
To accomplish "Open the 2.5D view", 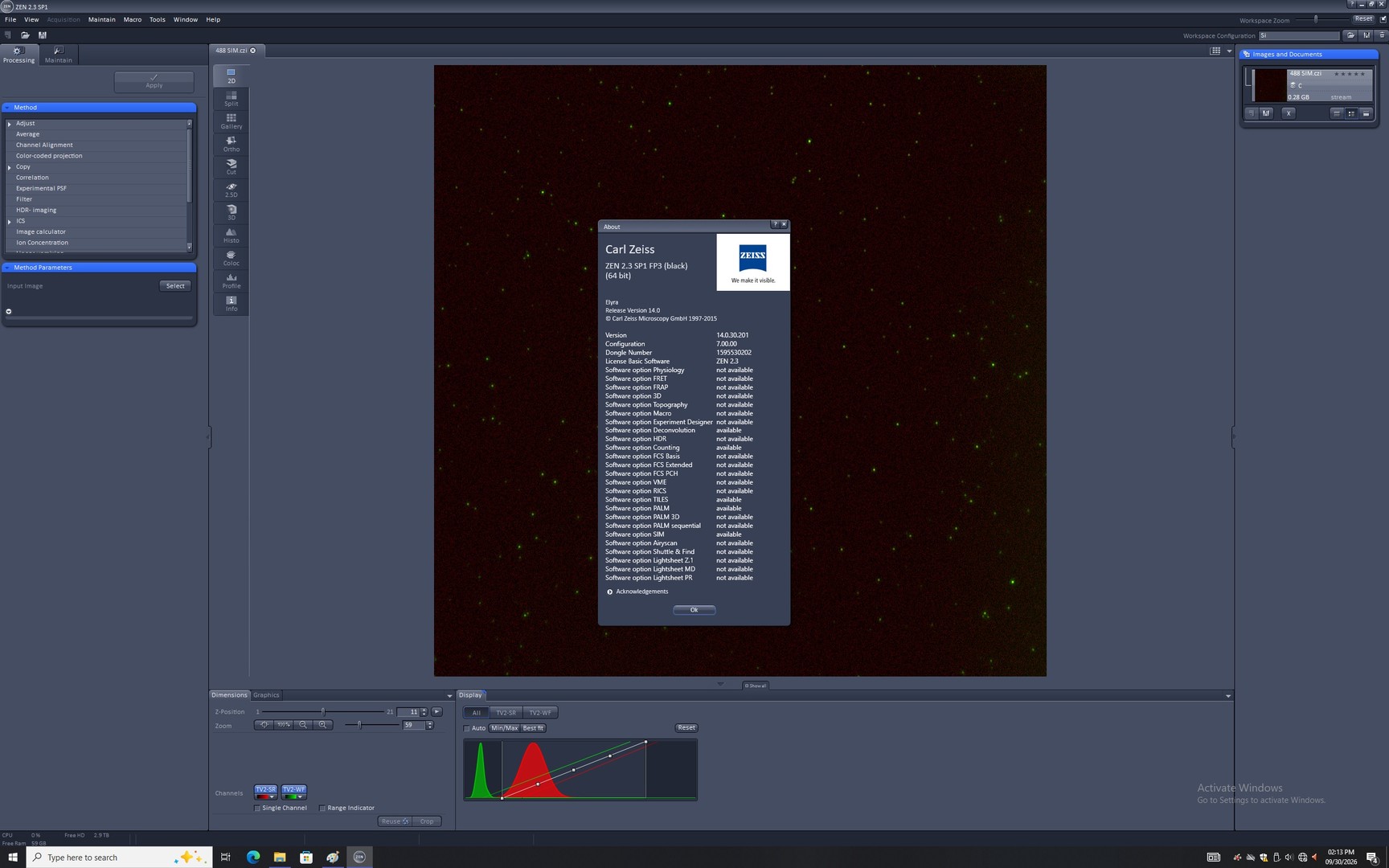I will 231,190.
